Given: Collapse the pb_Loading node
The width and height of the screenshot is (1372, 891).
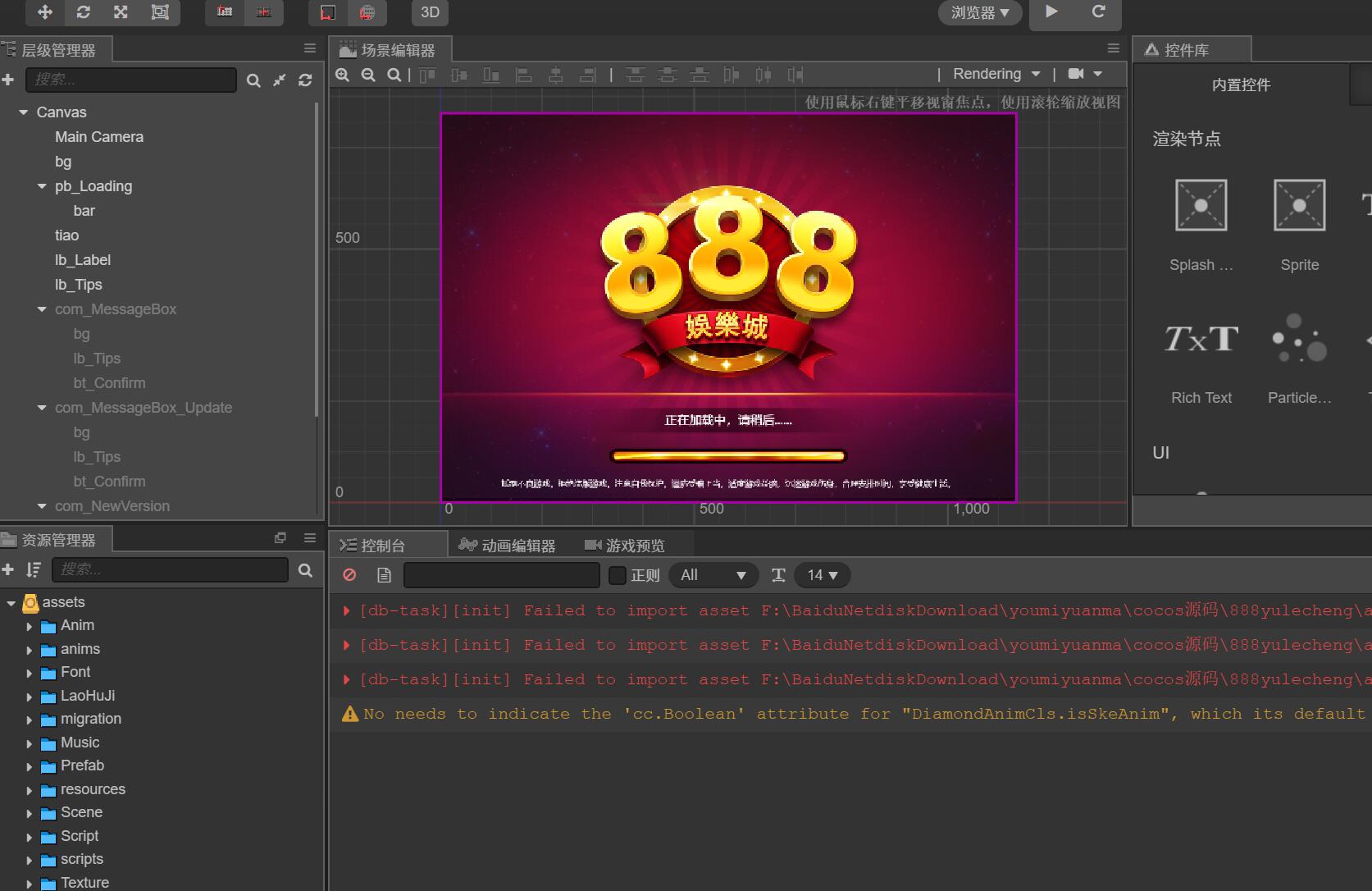Looking at the screenshot, I should [42, 186].
